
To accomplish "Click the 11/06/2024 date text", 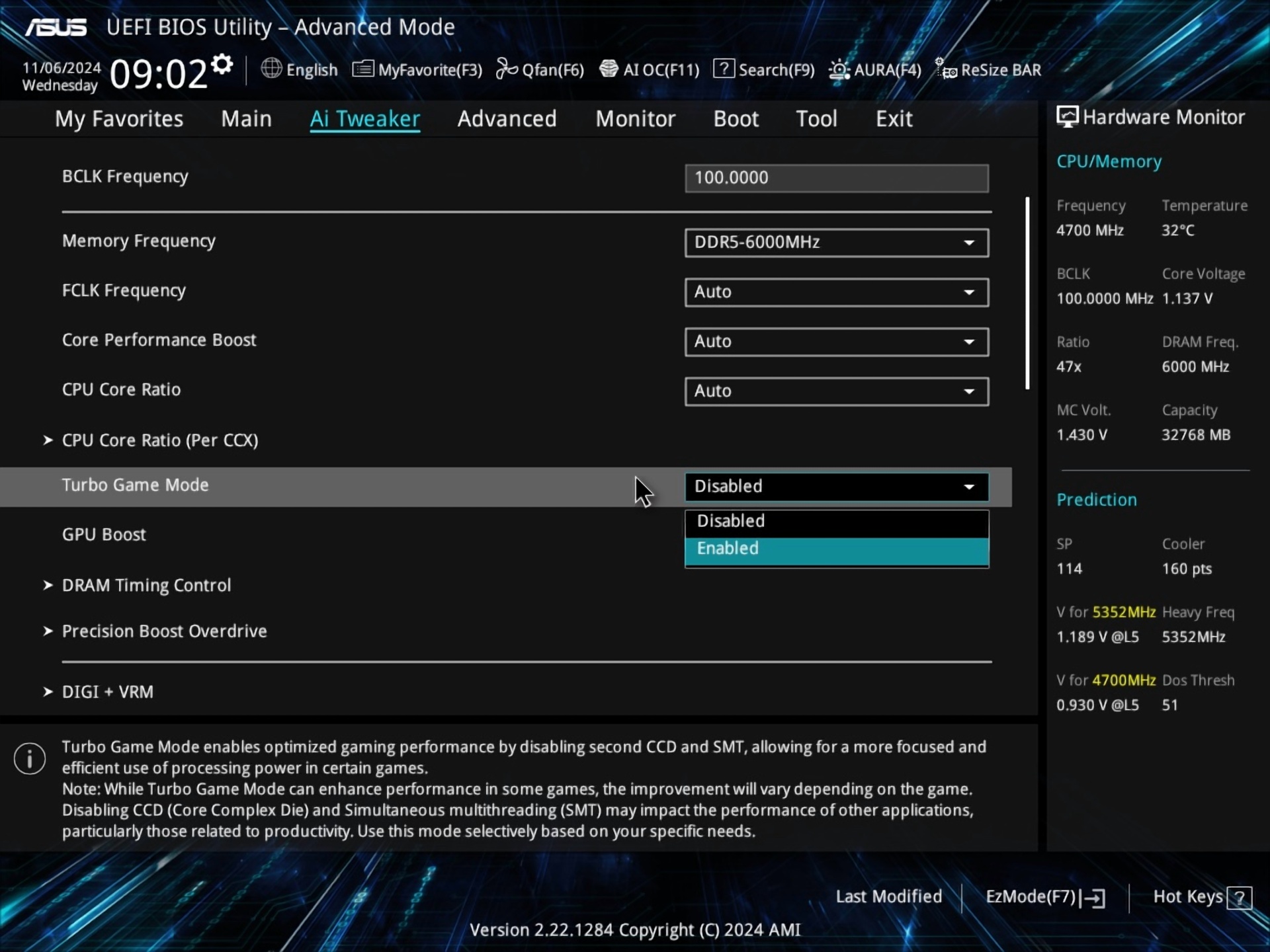I will (x=62, y=67).
